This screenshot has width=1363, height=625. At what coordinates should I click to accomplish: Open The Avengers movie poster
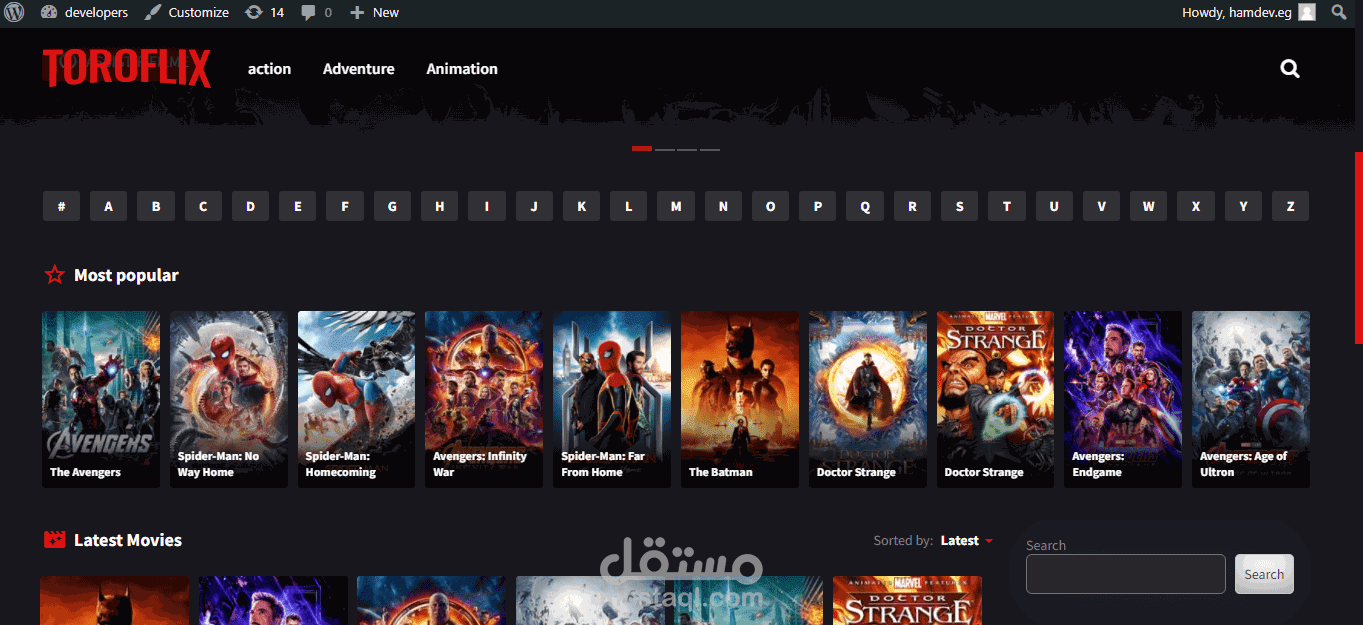(101, 399)
